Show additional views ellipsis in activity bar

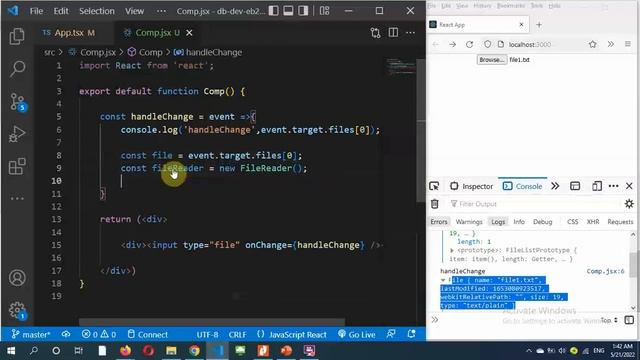17,198
